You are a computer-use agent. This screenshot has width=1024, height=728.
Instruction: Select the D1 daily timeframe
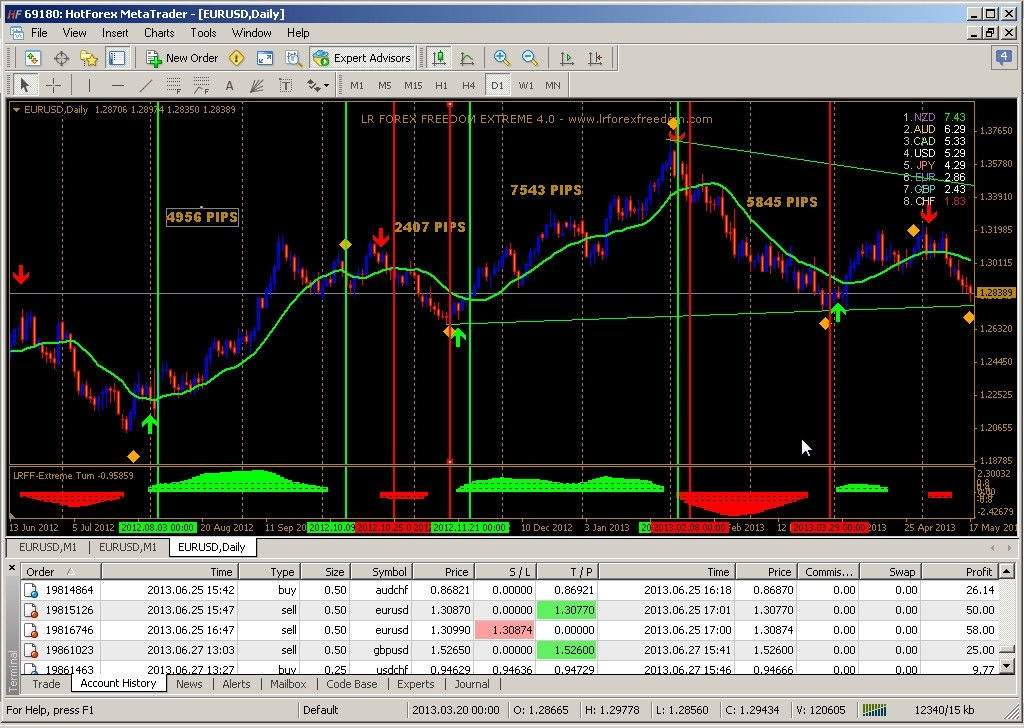coord(498,86)
